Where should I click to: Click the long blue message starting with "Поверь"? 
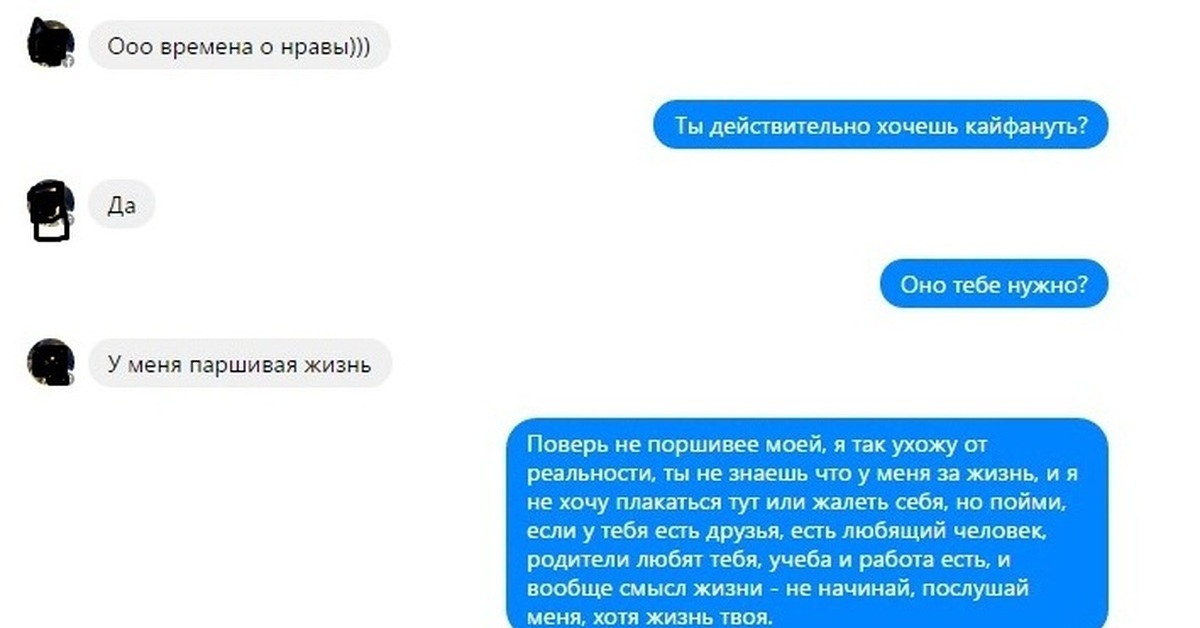click(808, 524)
